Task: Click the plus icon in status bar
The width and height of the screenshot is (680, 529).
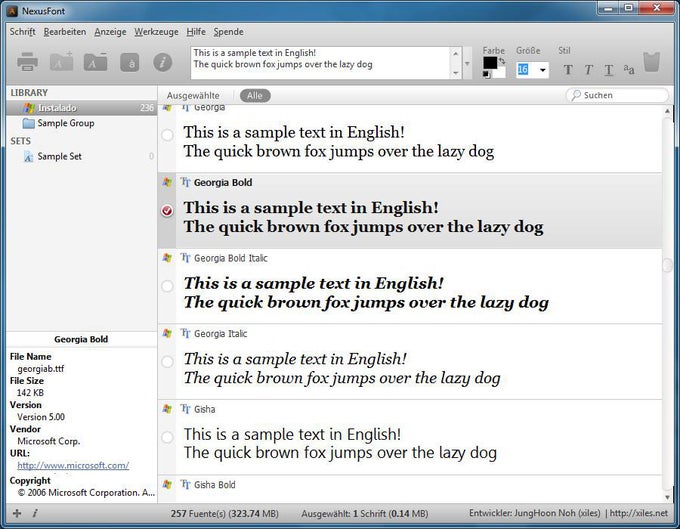Action: point(17,513)
